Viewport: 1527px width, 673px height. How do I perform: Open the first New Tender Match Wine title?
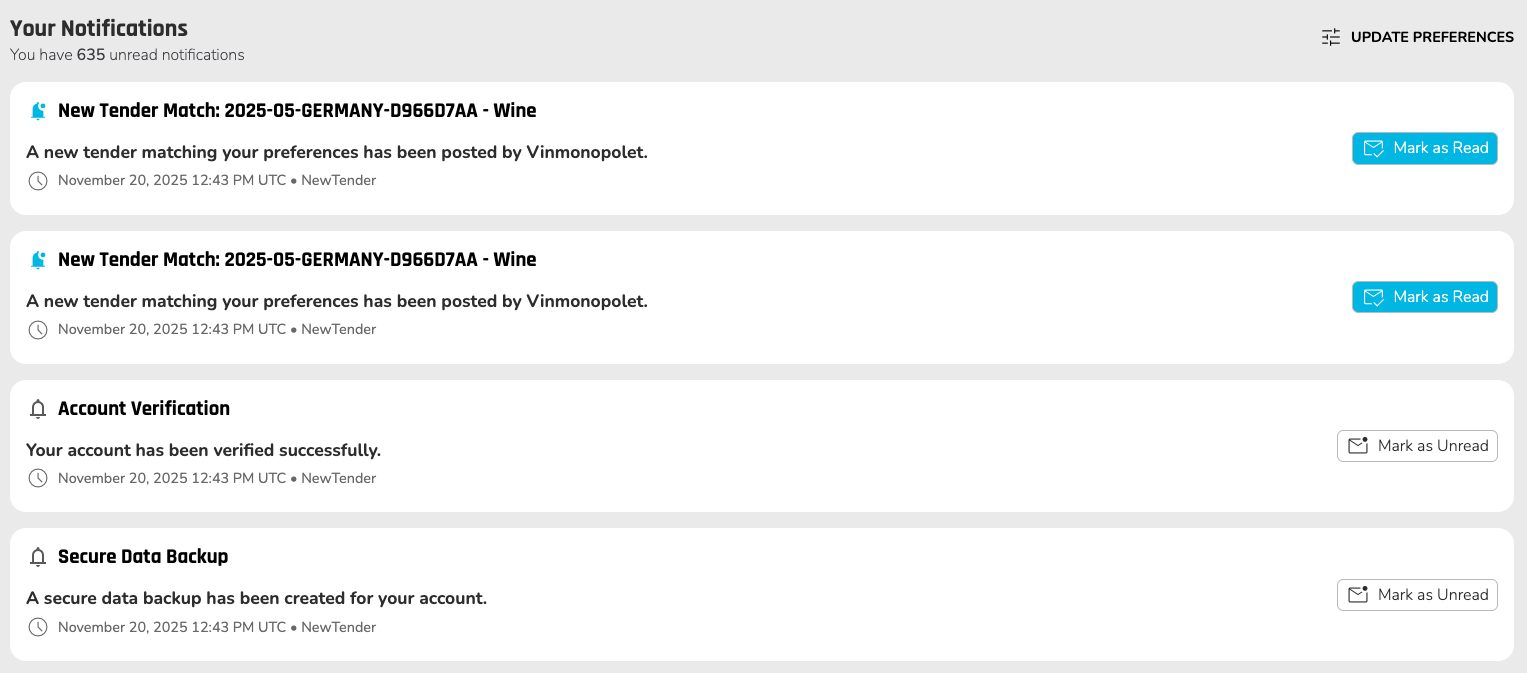click(297, 110)
